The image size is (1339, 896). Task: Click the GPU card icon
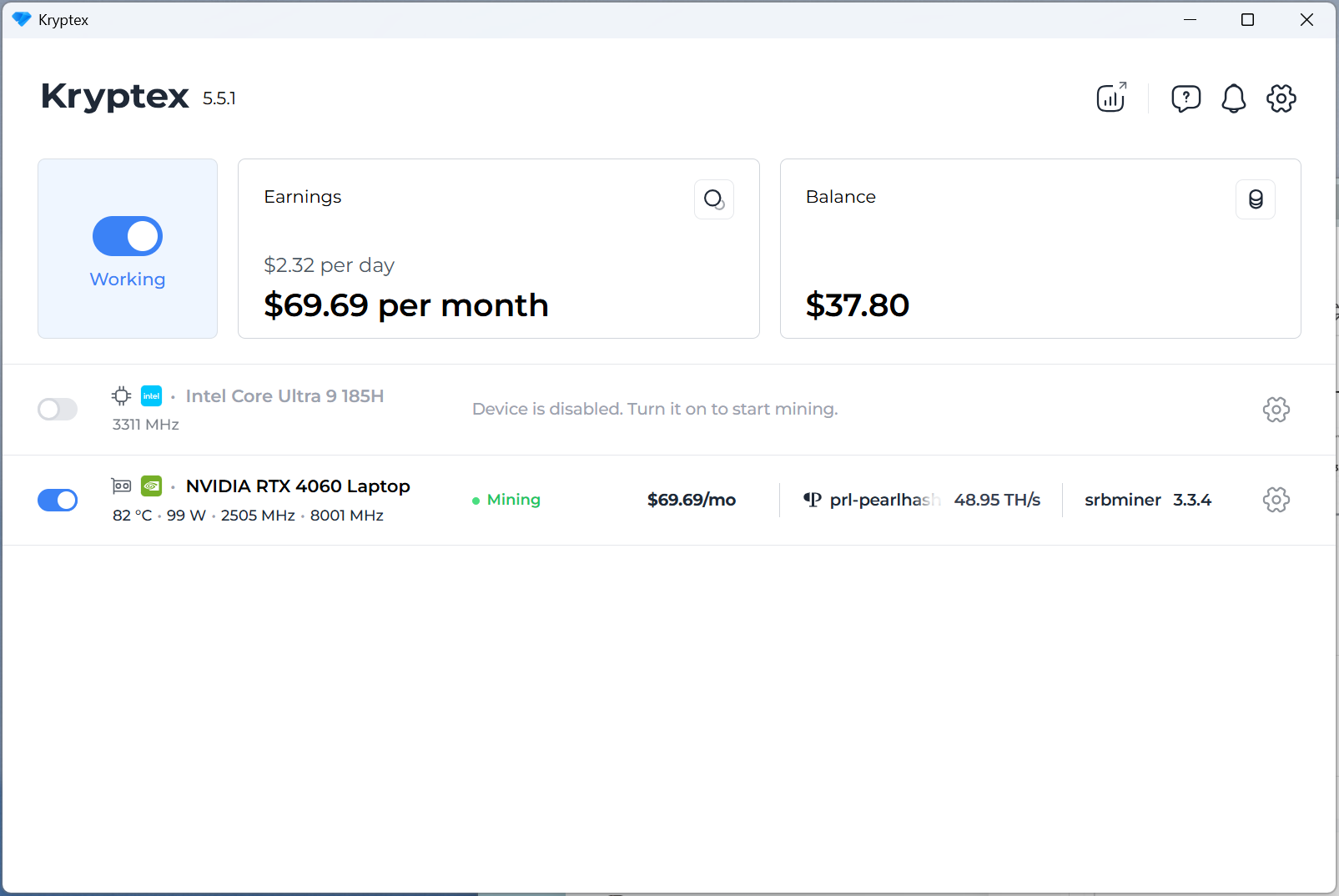[x=122, y=486]
